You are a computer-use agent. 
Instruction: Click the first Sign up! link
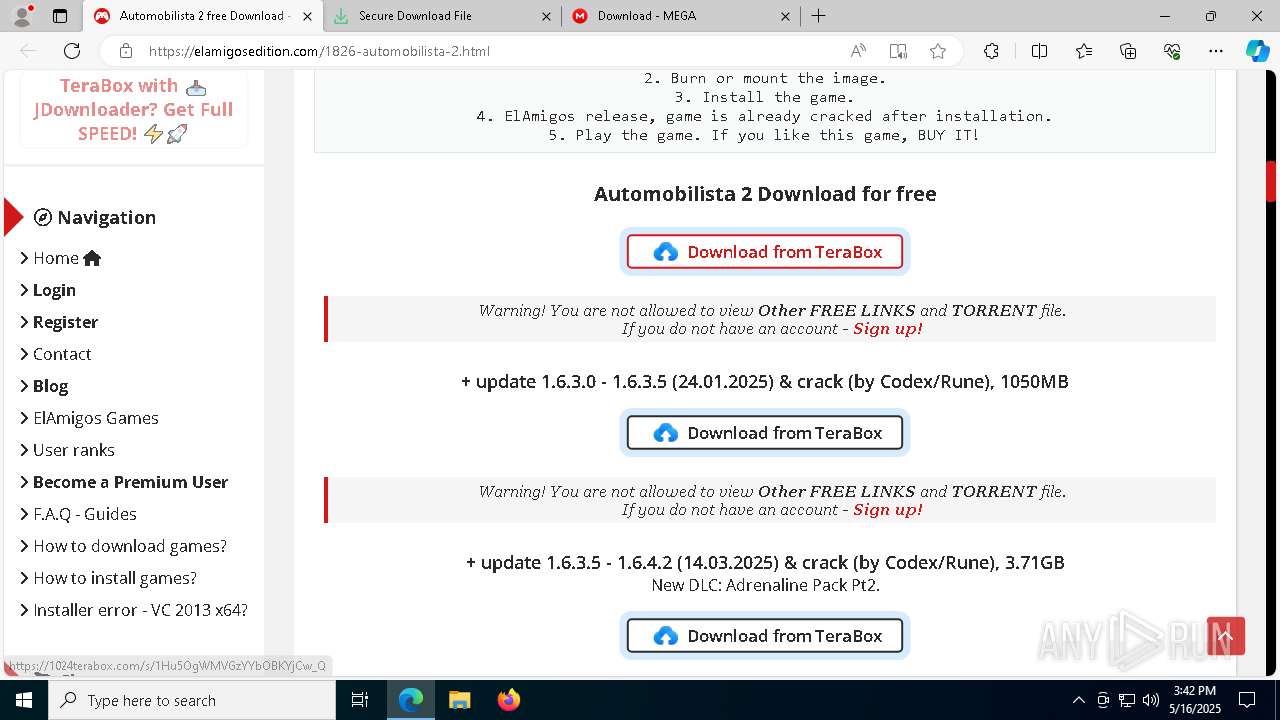(x=887, y=329)
